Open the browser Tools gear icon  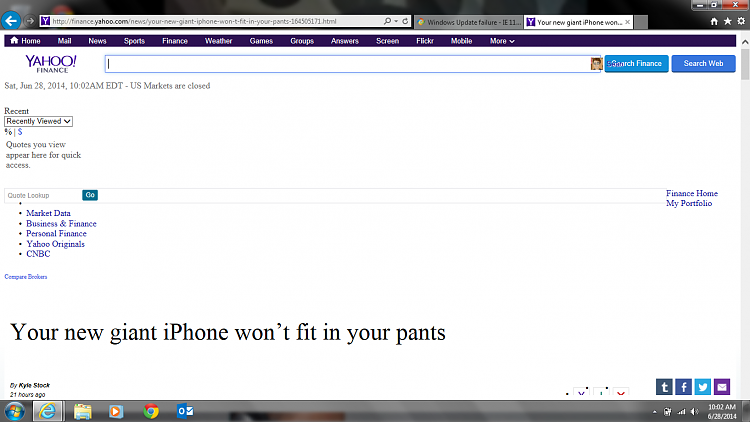(x=741, y=21)
